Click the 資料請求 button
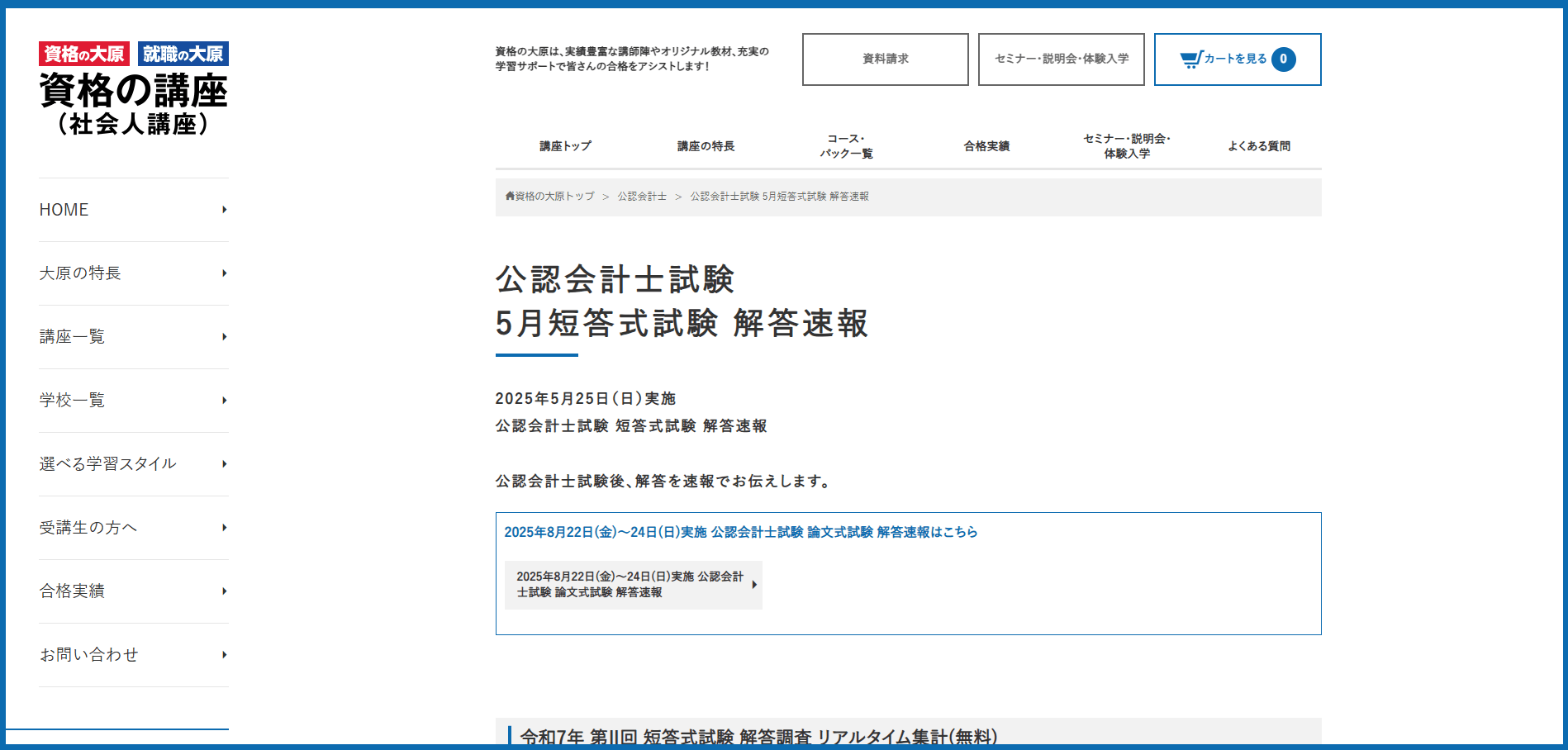 885,59
